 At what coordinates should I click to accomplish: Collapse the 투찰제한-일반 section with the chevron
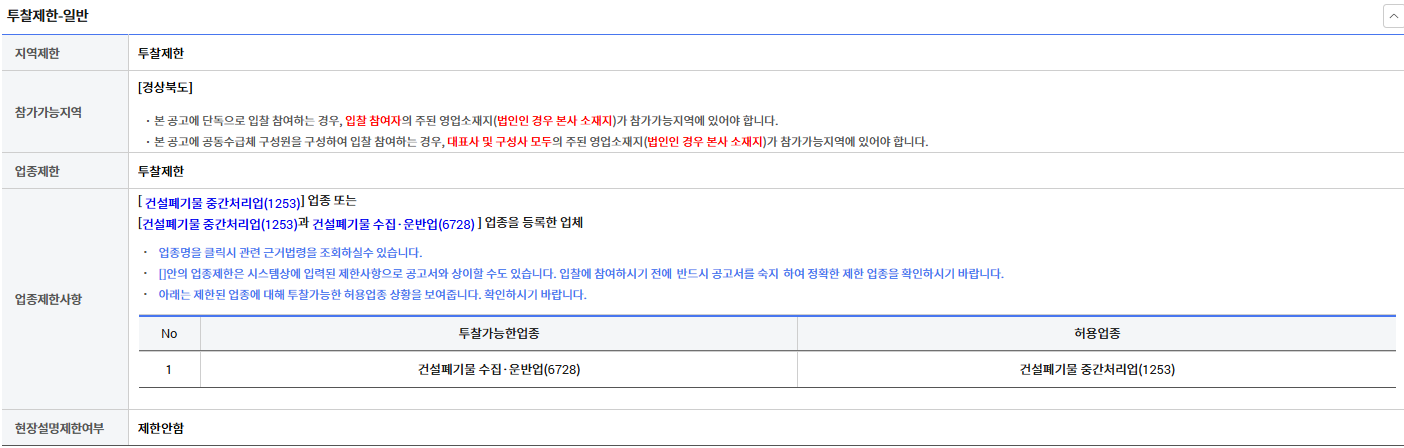(x=1391, y=17)
